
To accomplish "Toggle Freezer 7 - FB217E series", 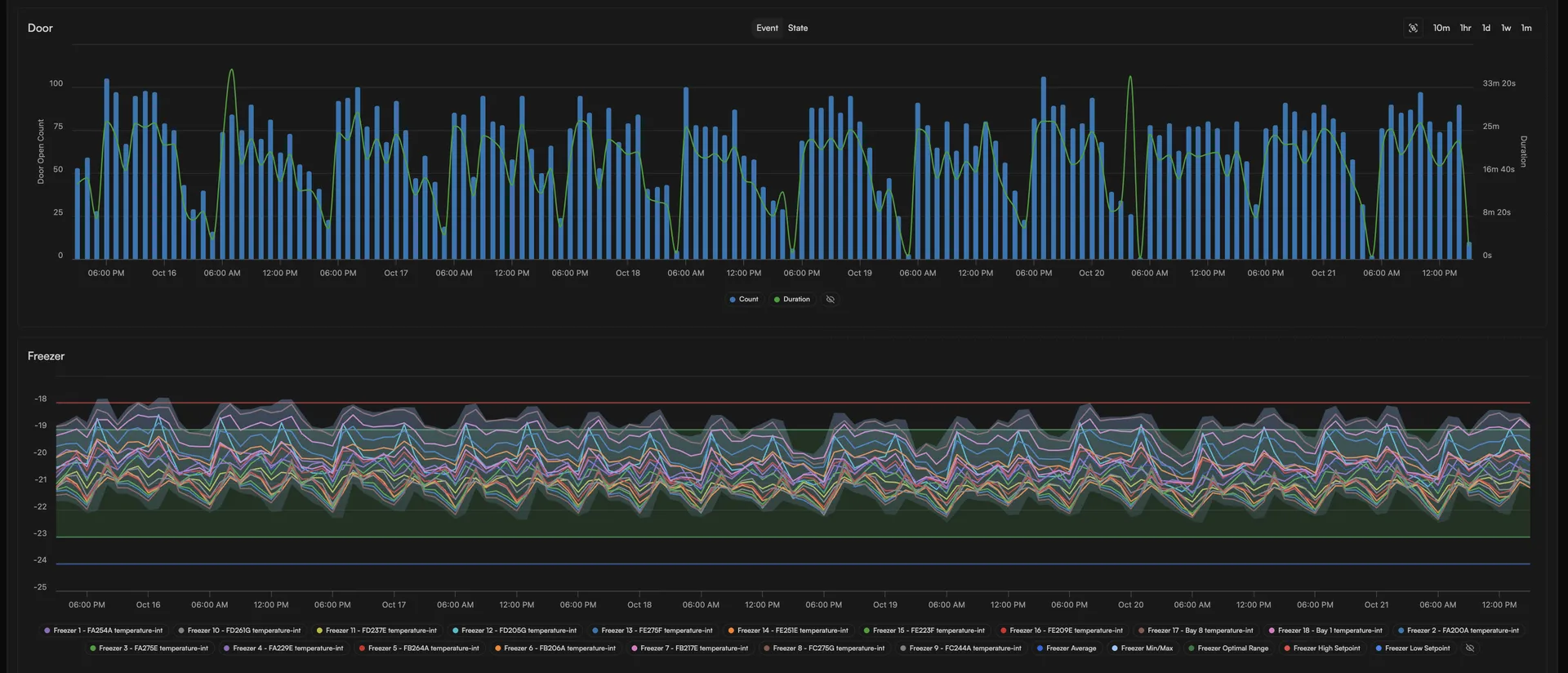I will [x=690, y=648].
